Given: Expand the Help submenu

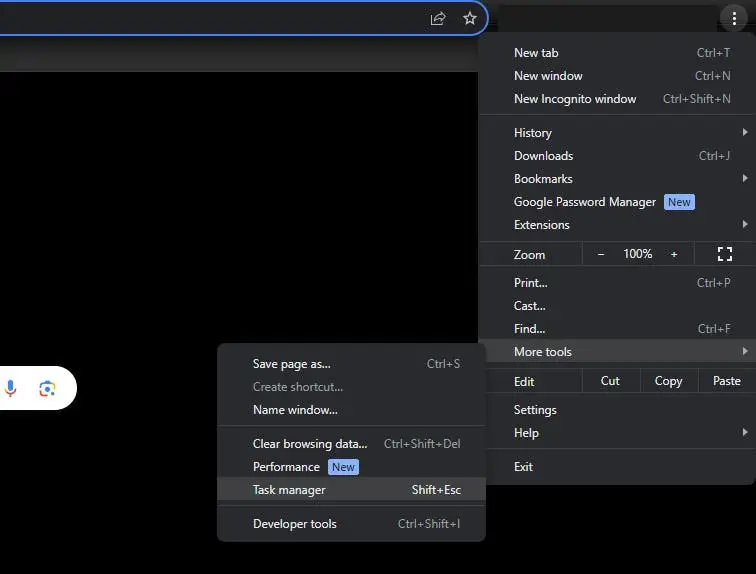Looking at the screenshot, I should [620, 433].
